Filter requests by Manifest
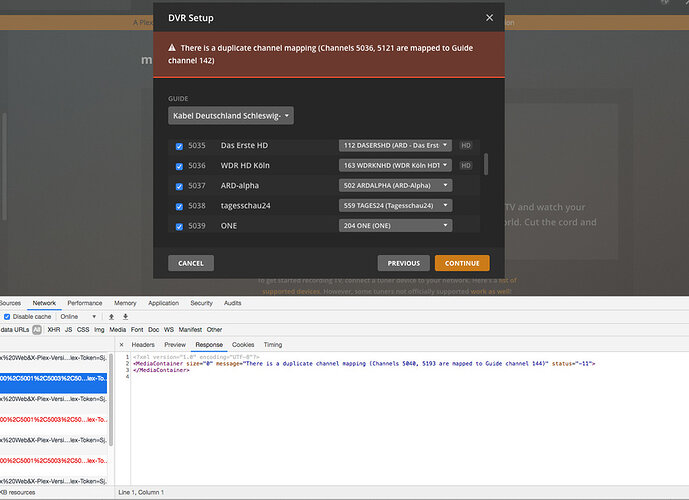689x500 pixels. point(190,330)
